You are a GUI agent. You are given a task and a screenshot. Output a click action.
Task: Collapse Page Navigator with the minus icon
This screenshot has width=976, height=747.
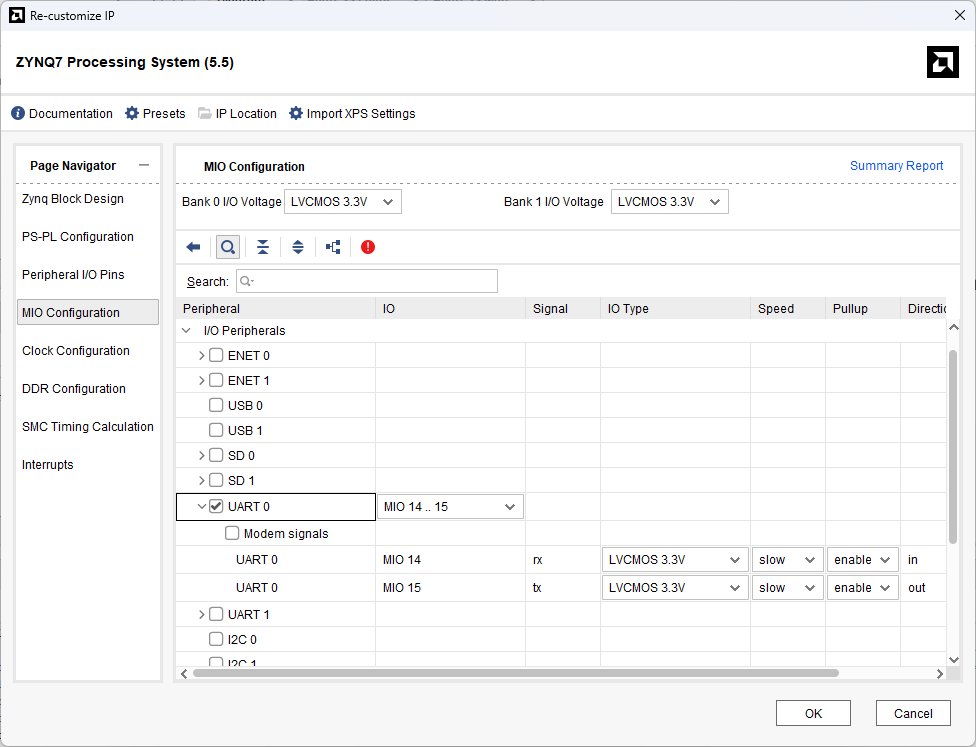point(144,165)
